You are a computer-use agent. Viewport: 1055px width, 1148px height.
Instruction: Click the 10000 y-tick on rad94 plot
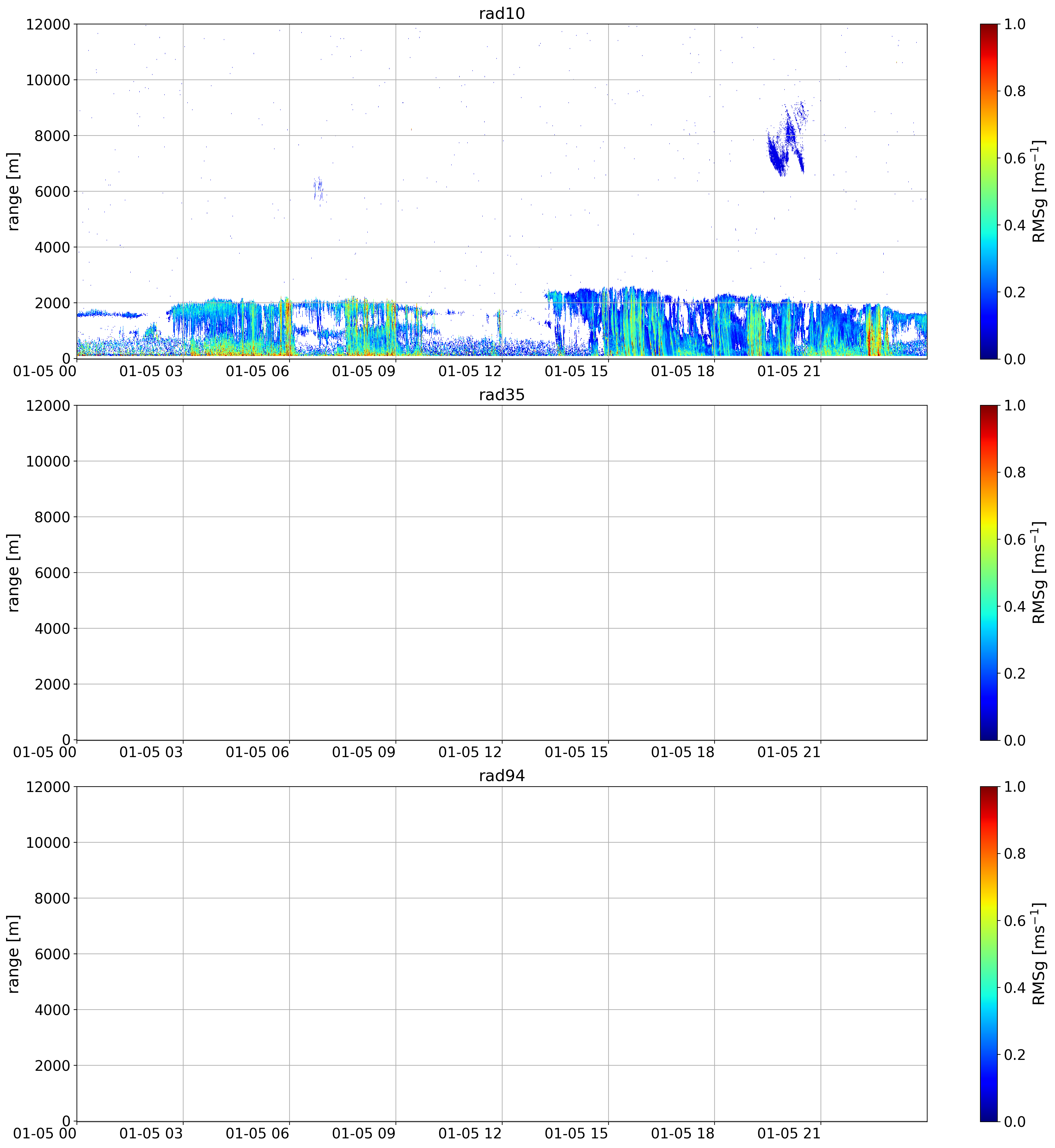click(48, 842)
